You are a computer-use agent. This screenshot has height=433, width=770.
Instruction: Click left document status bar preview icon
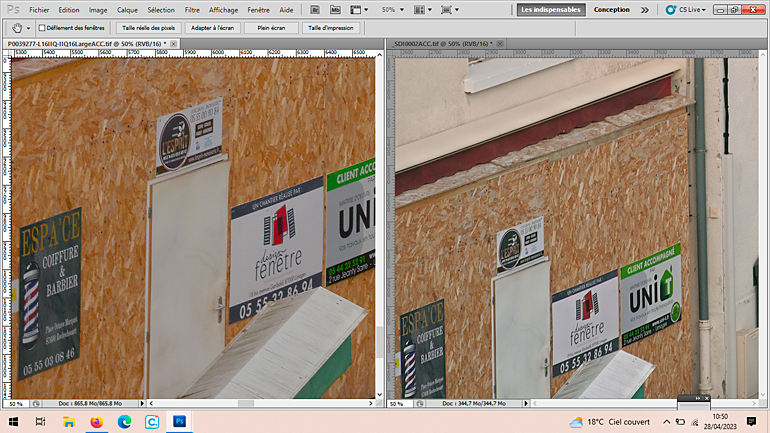click(x=36, y=404)
